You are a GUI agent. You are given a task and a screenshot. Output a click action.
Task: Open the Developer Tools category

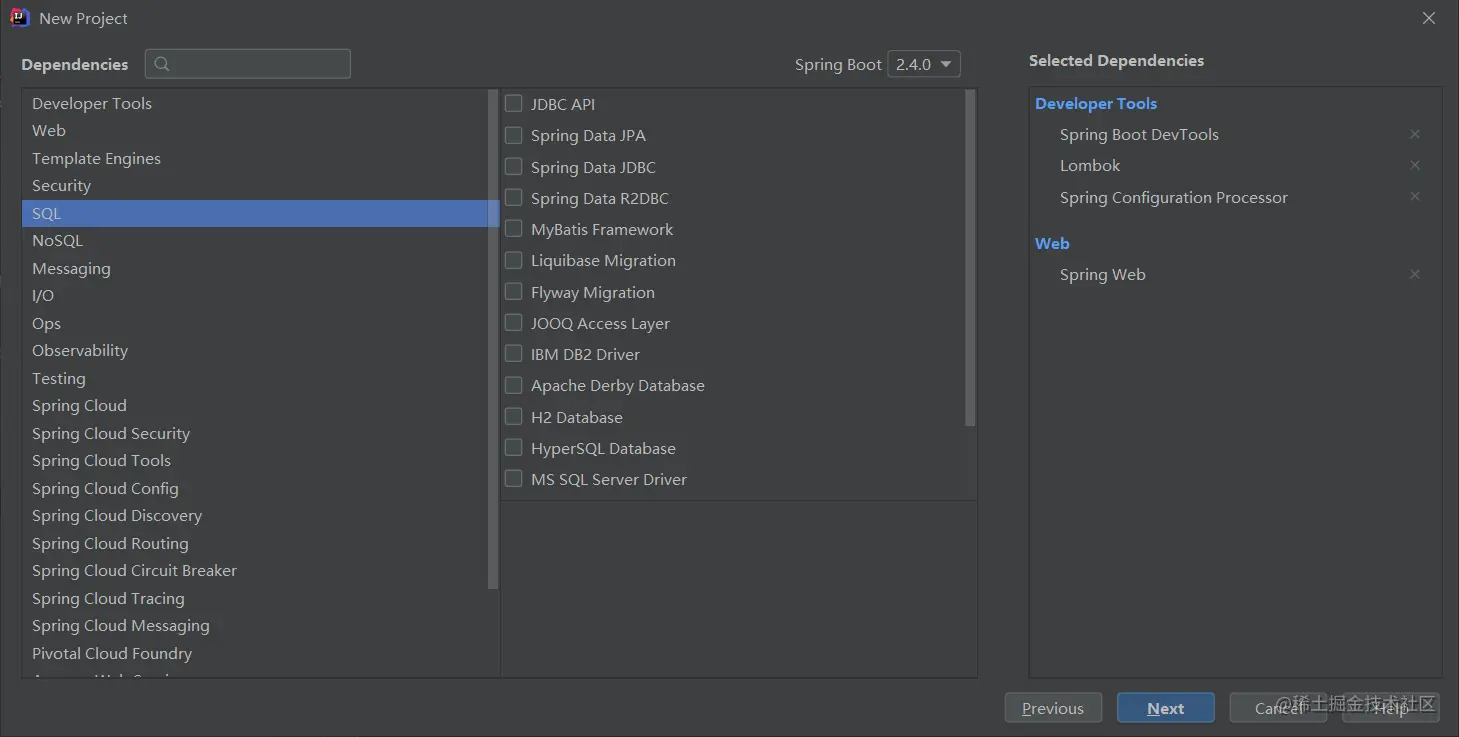point(92,104)
